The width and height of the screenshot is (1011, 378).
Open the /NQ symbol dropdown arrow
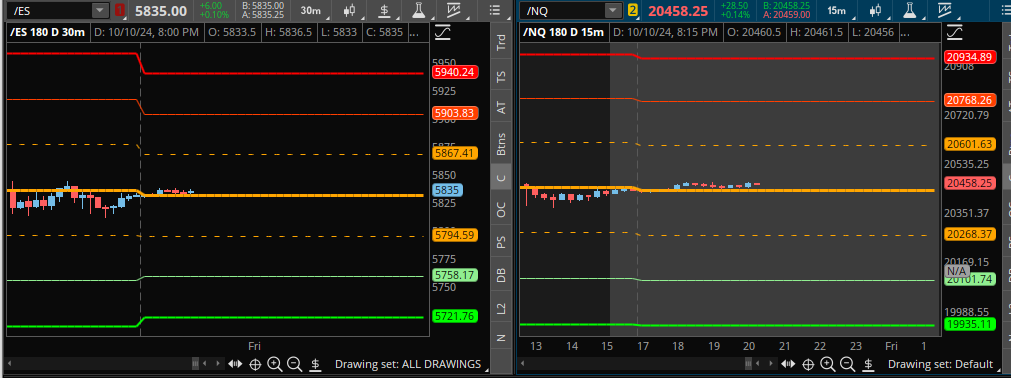coord(613,11)
